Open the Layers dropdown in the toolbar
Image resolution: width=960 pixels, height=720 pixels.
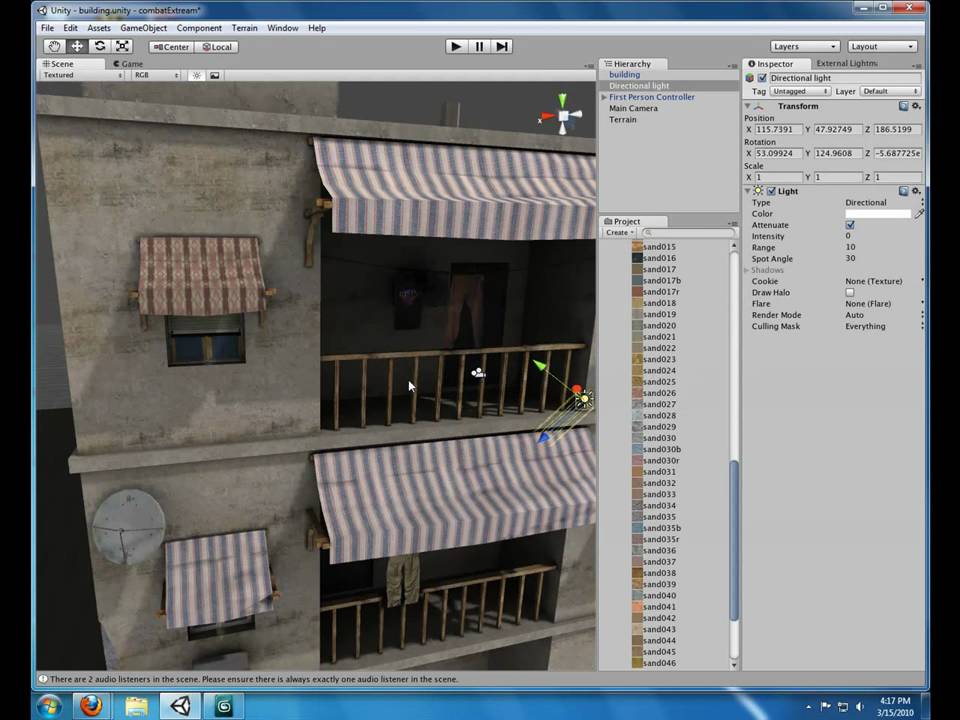(x=803, y=46)
